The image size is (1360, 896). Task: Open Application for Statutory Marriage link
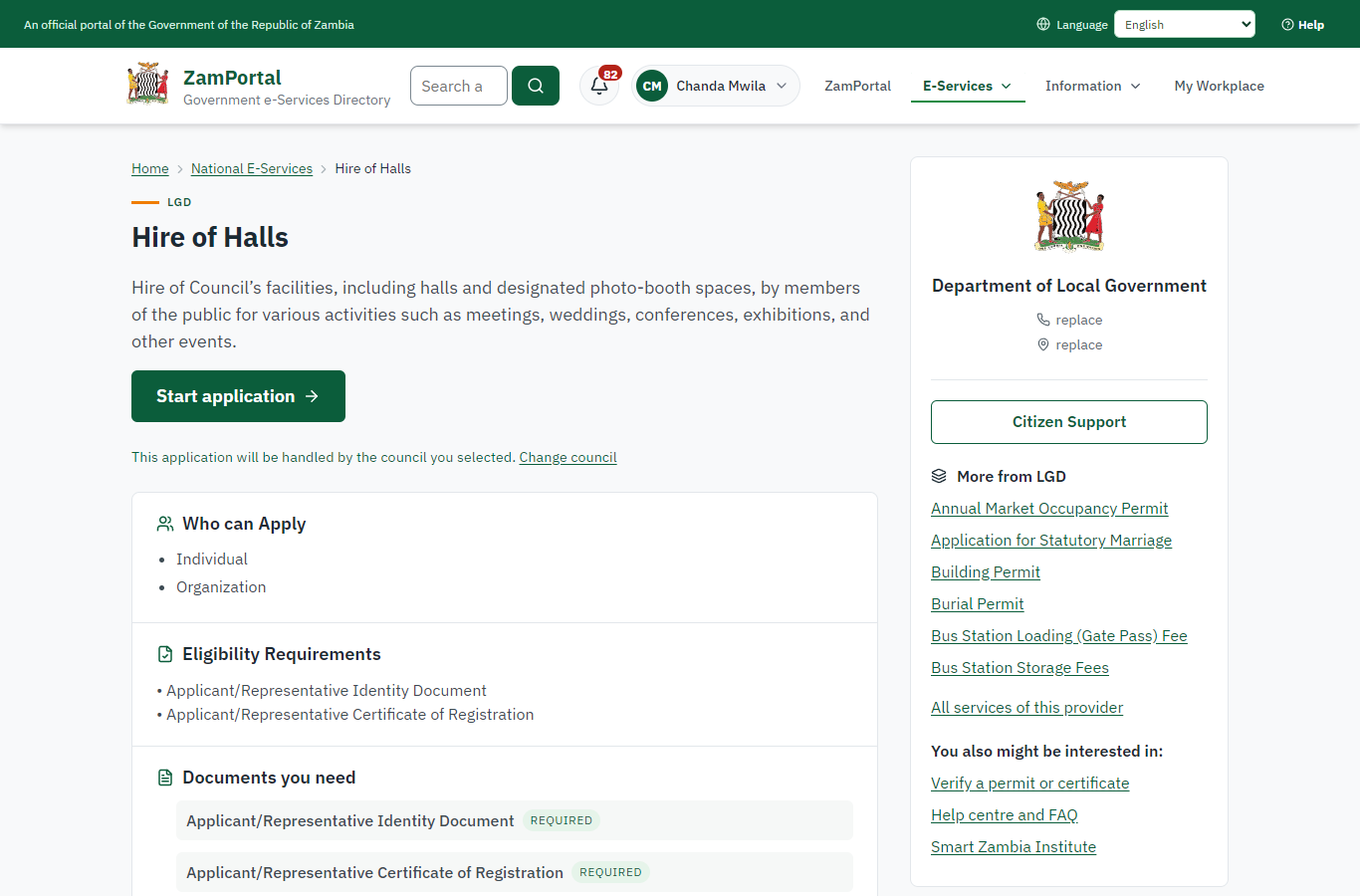coord(1051,541)
